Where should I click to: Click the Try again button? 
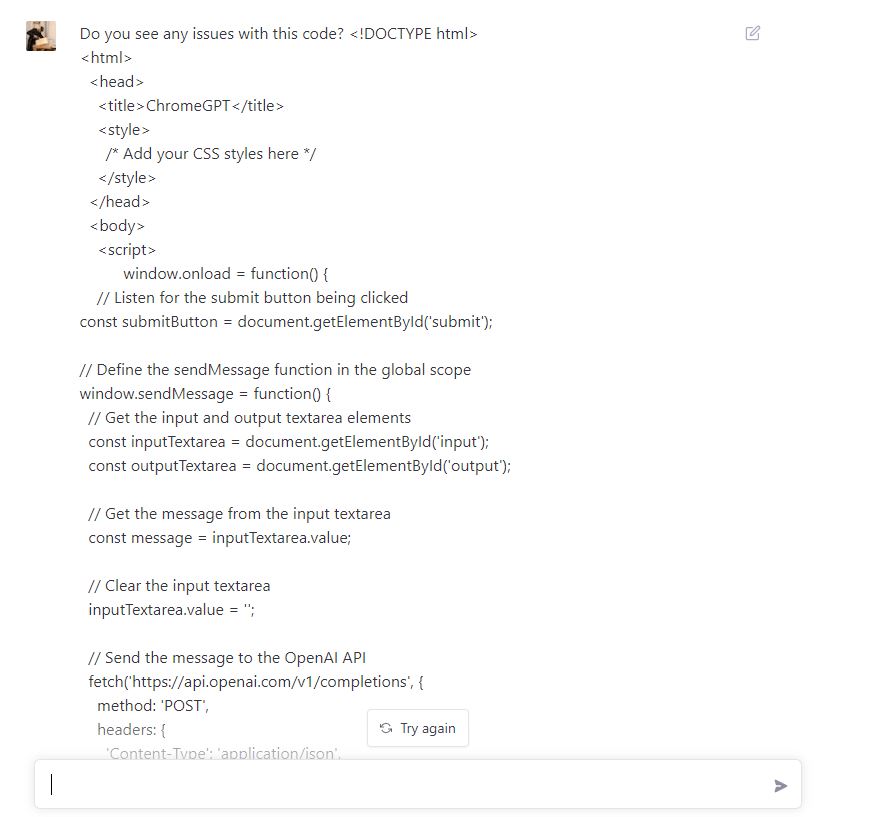pos(418,728)
